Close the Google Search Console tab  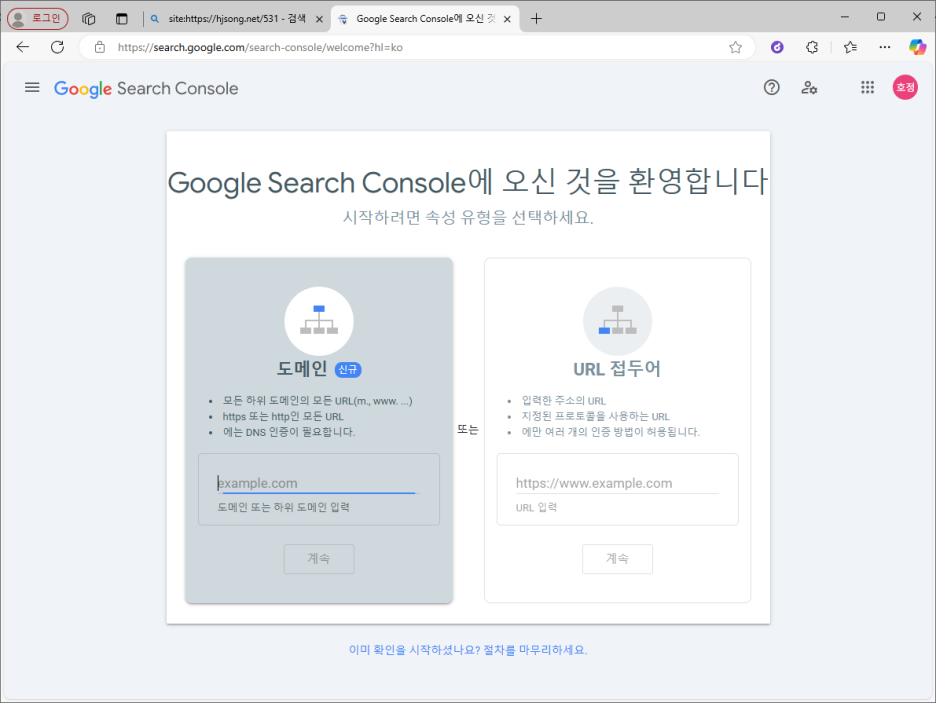click(x=507, y=19)
